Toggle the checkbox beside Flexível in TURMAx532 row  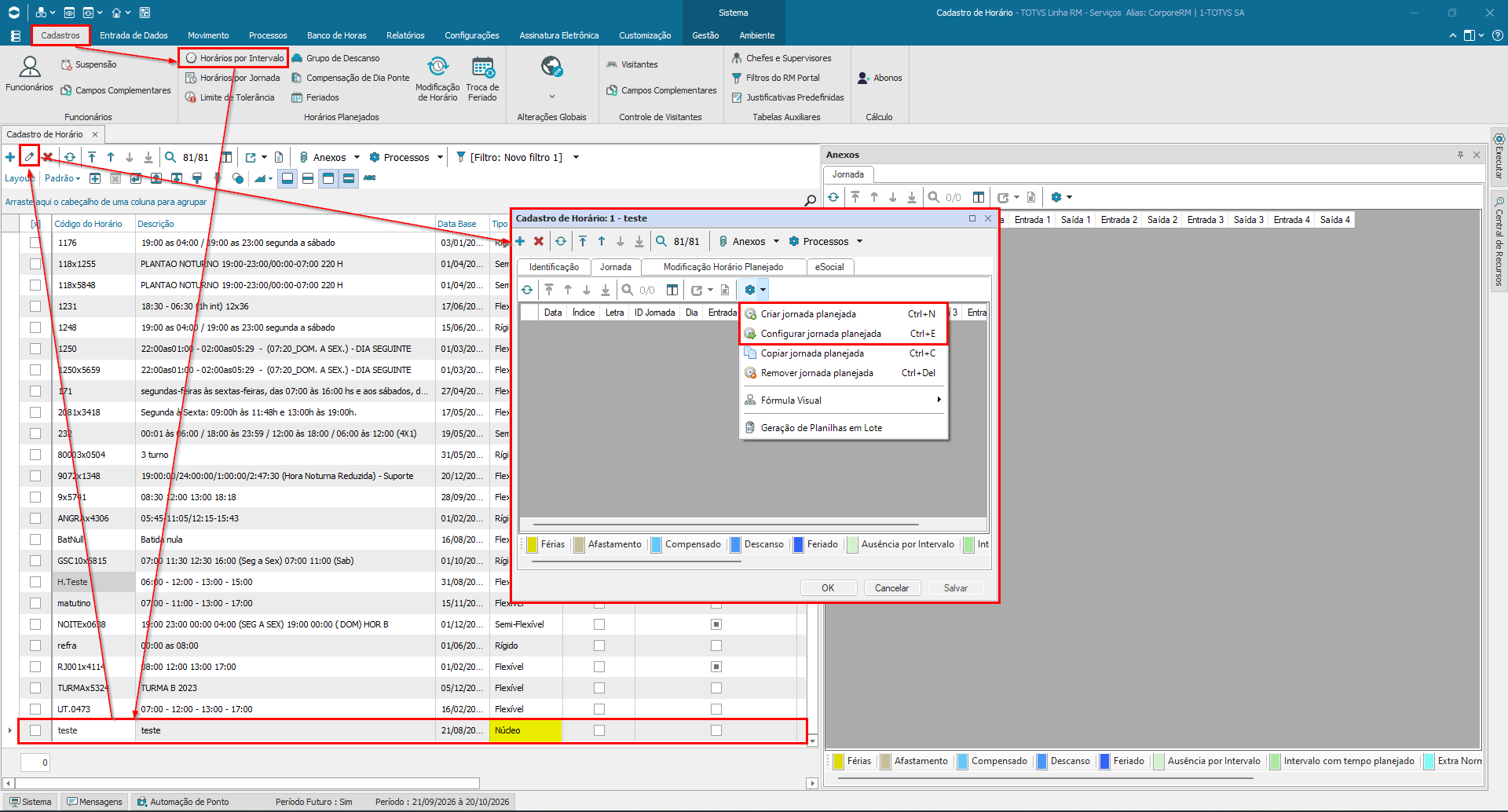pos(599,688)
